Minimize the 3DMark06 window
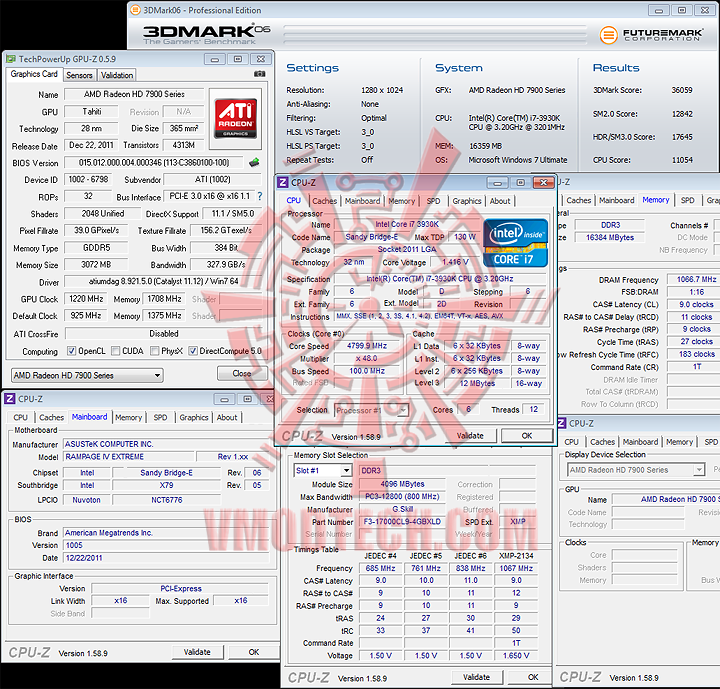This screenshot has width=720, height=689. tap(658, 10)
